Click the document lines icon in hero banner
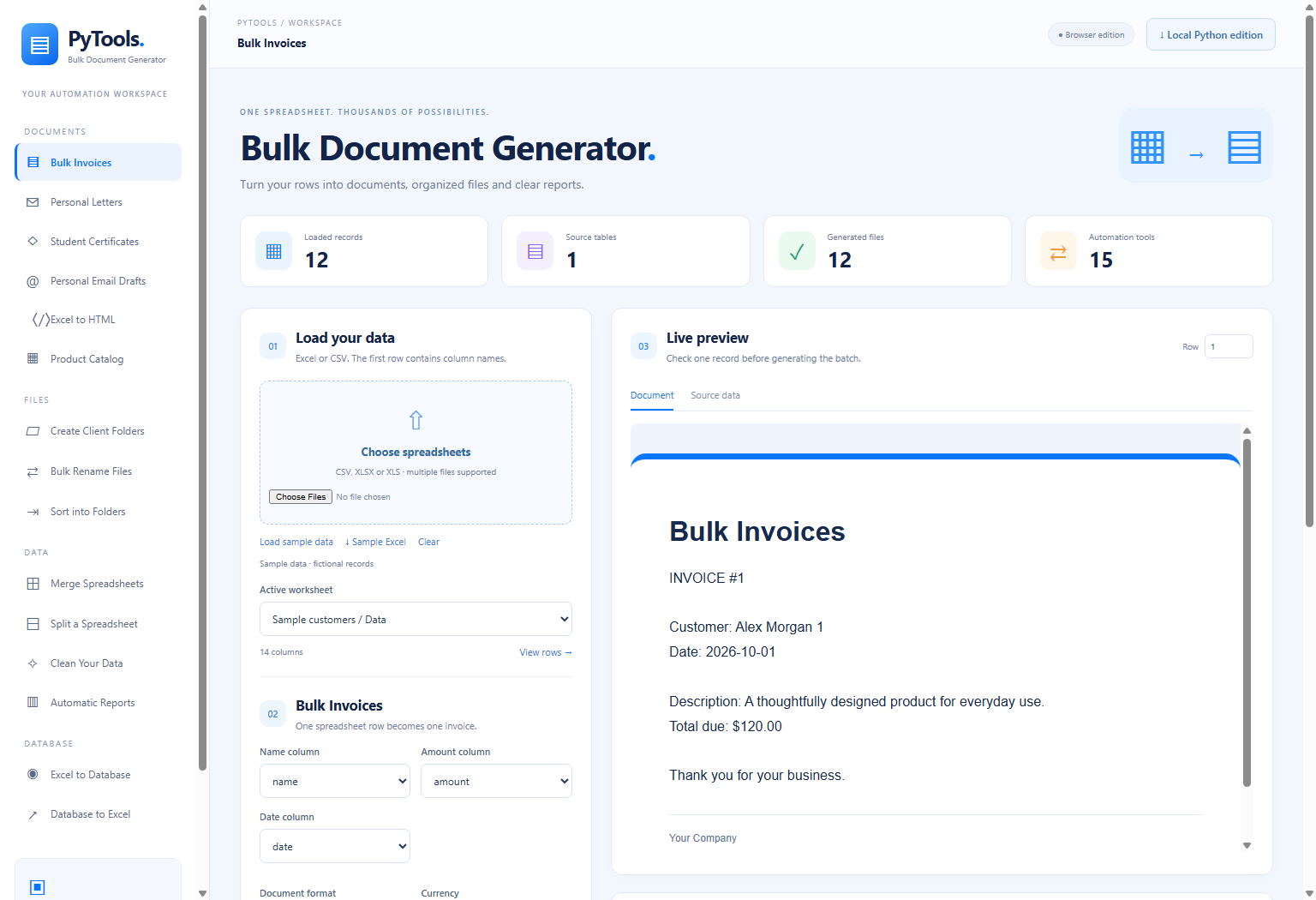Image resolution: width=1316 pixels, height=900 pixels. [1244, 147]
